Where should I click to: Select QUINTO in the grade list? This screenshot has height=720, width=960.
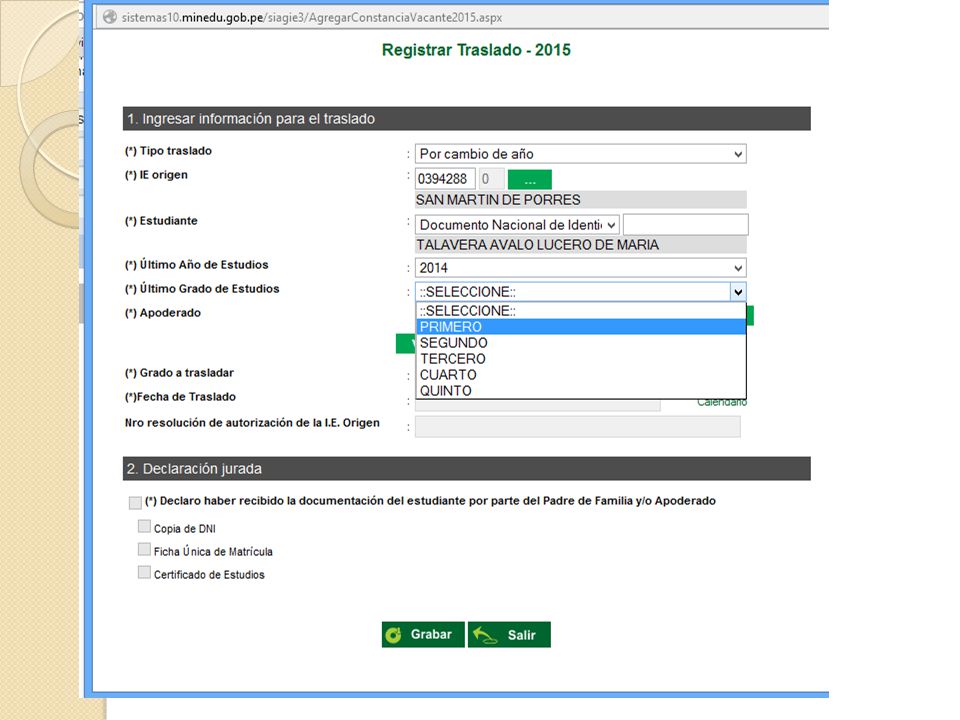click(x=580, y=391)
